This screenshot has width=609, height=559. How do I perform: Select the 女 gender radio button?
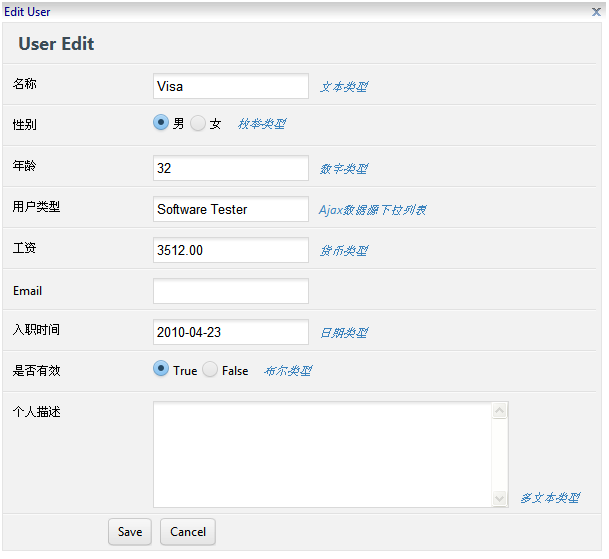point(198,123)
